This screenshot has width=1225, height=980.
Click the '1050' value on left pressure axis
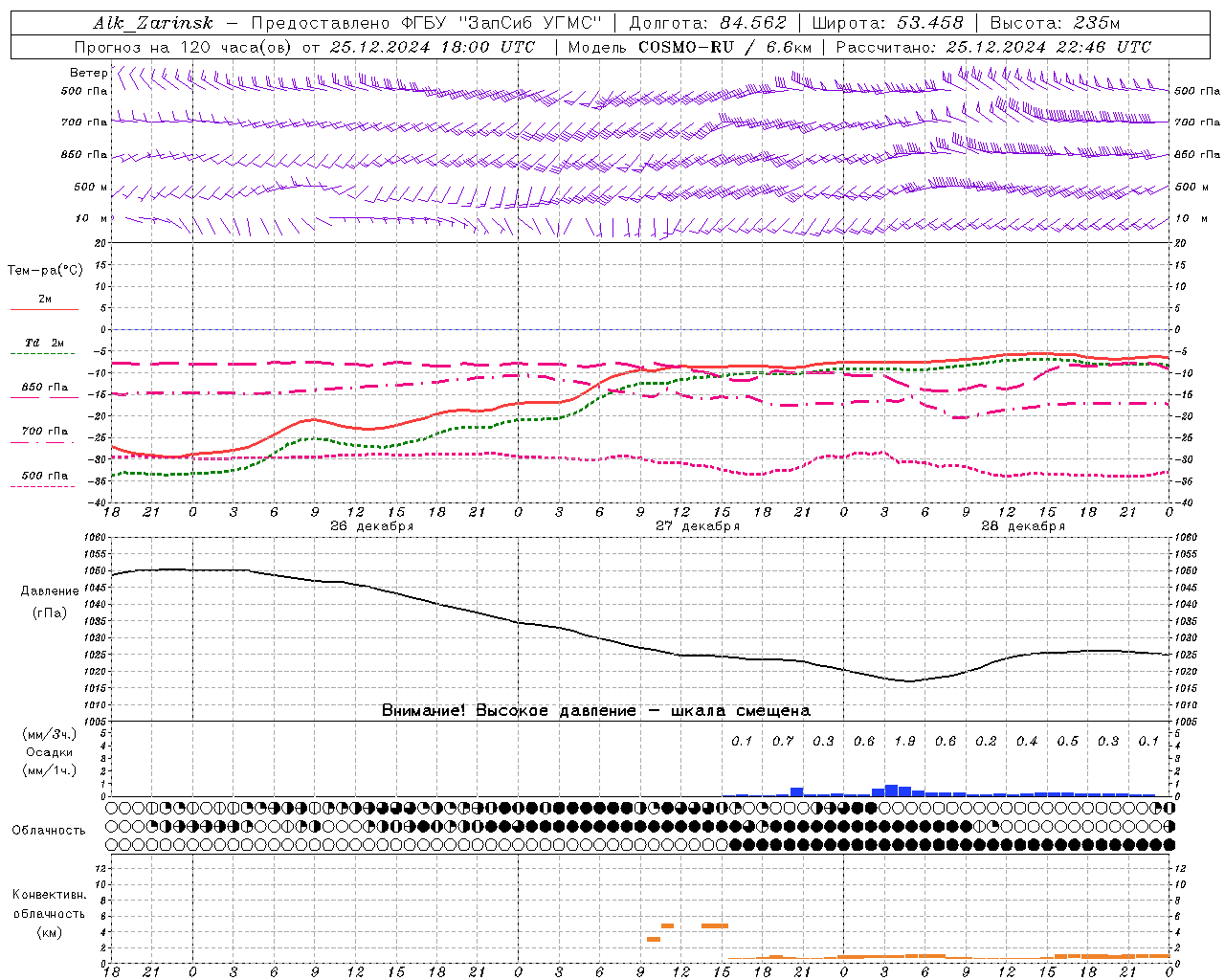click(97, 570)
